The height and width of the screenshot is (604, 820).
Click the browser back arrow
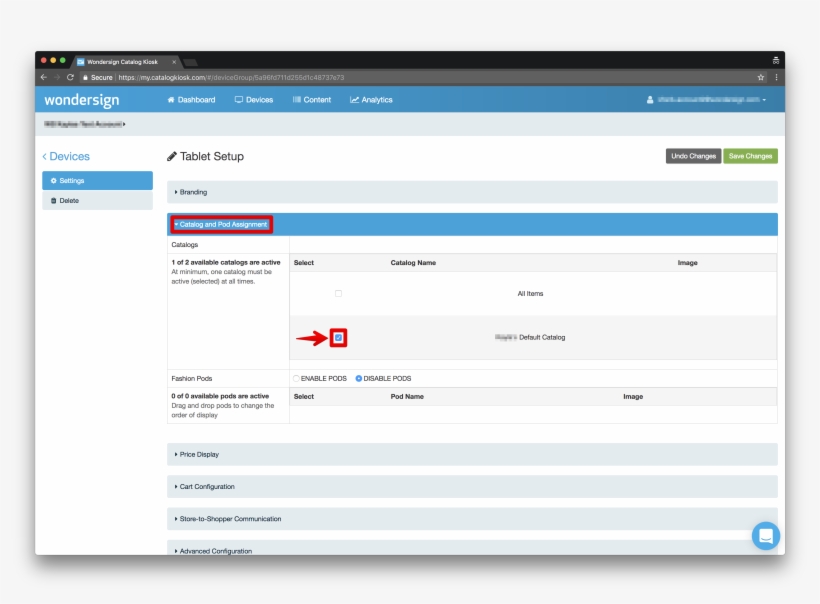click(x=44, y=77)
